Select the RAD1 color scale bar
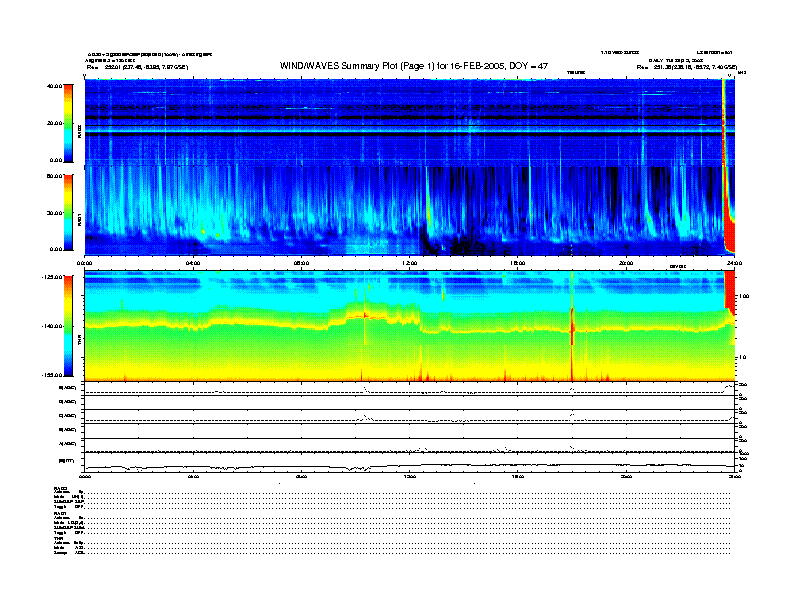 click(x=68, y=213)
